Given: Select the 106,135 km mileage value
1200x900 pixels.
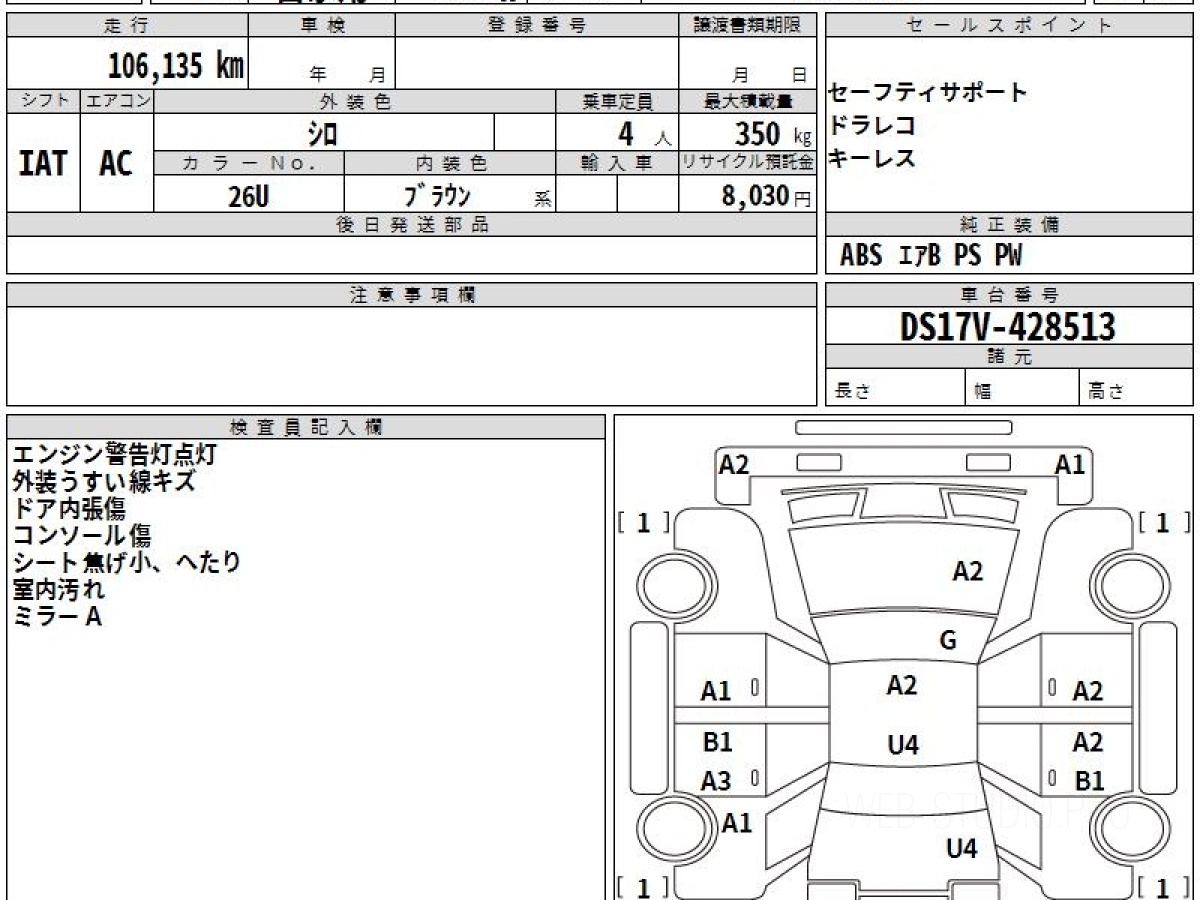Looking at the screenshot, I should click(176, 66).
